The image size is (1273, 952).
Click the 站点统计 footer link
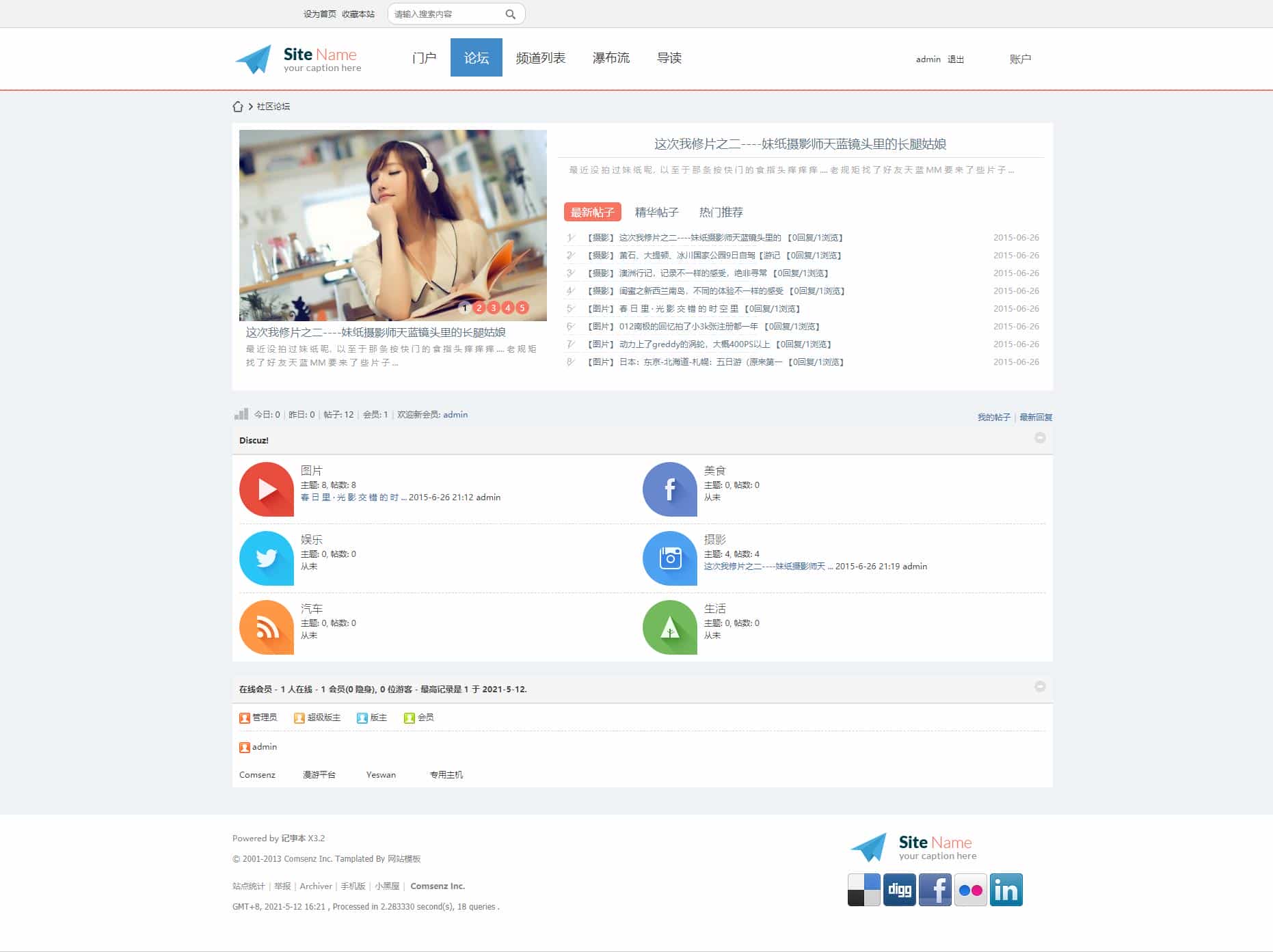click(x=248, y=886)
